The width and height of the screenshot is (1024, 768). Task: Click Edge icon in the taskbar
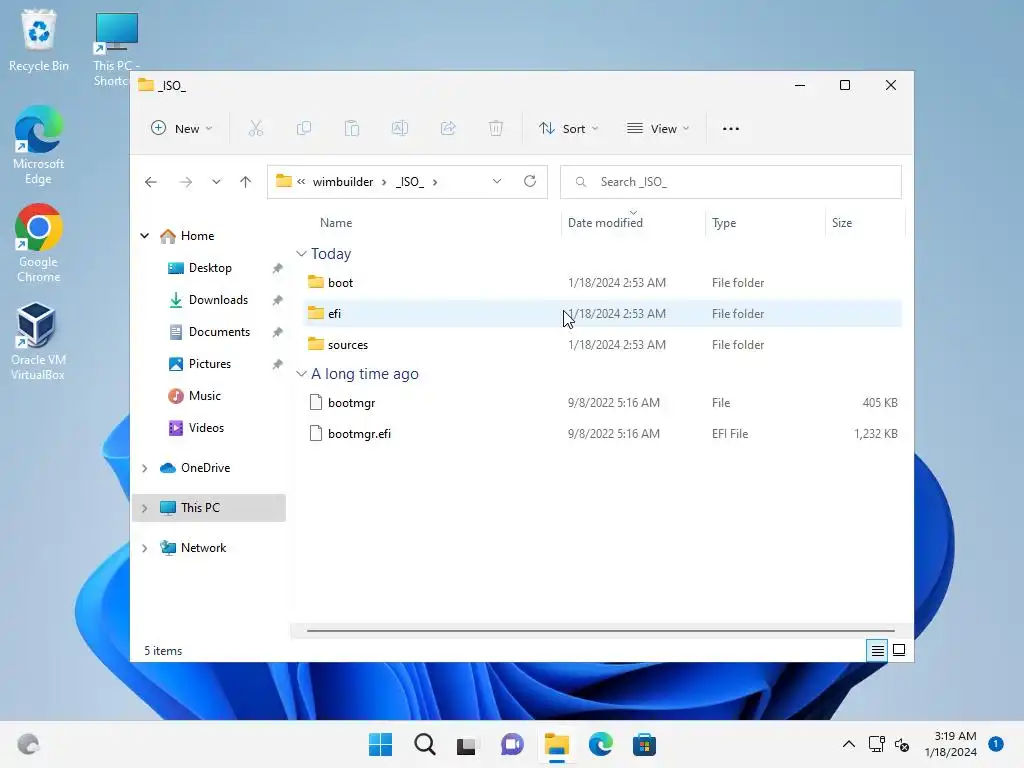click(x=601, y=744)
